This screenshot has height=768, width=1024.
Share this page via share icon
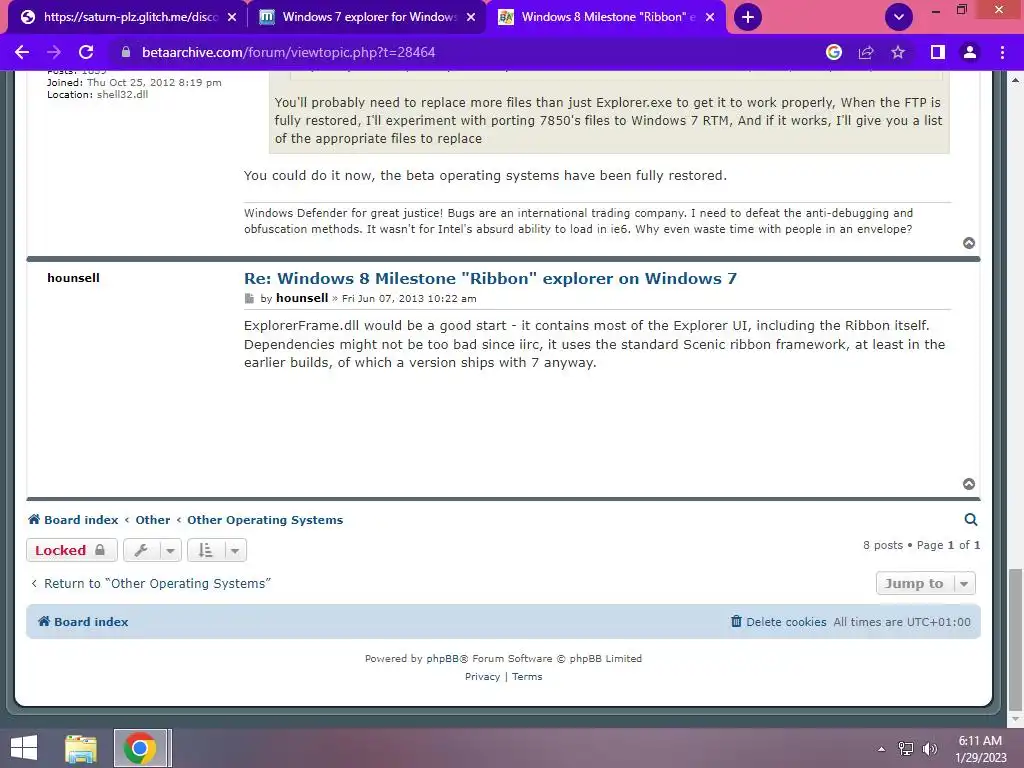[866, 52]
